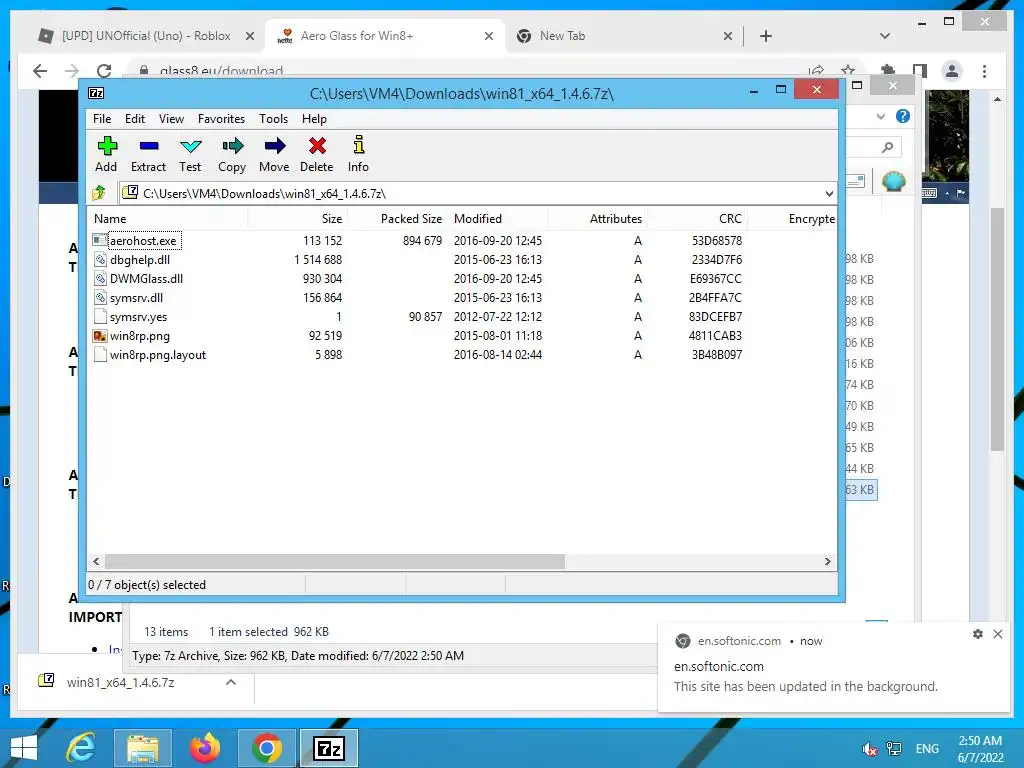Click the Delete toolbar icon
This screenshot has height=768, width=1024.
(x=317, y=154)
